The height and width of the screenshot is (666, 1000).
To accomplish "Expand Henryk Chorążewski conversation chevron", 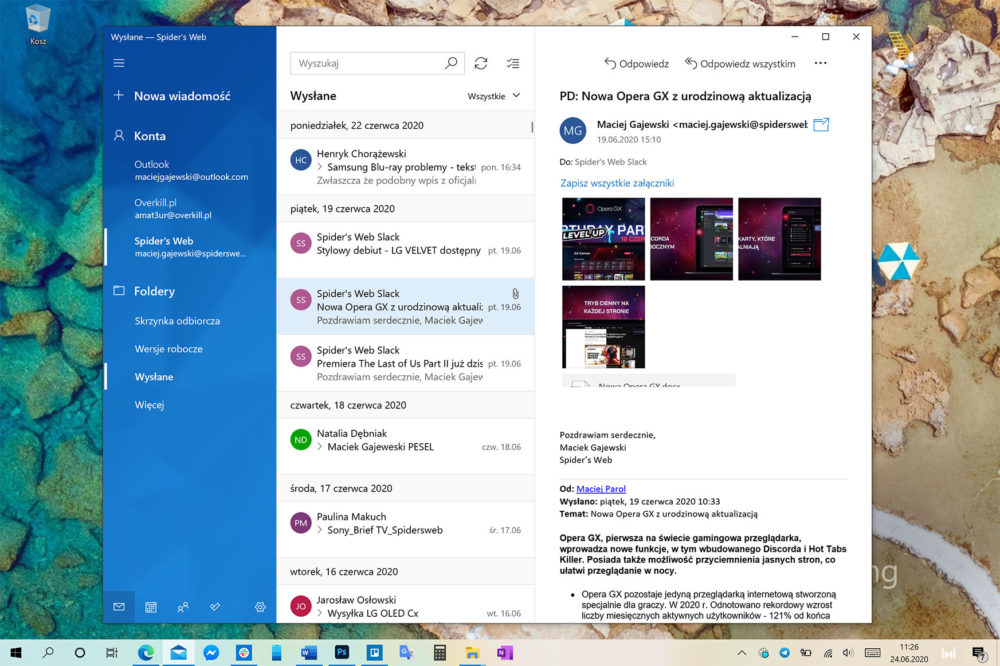I will click(x=320, y=167).
